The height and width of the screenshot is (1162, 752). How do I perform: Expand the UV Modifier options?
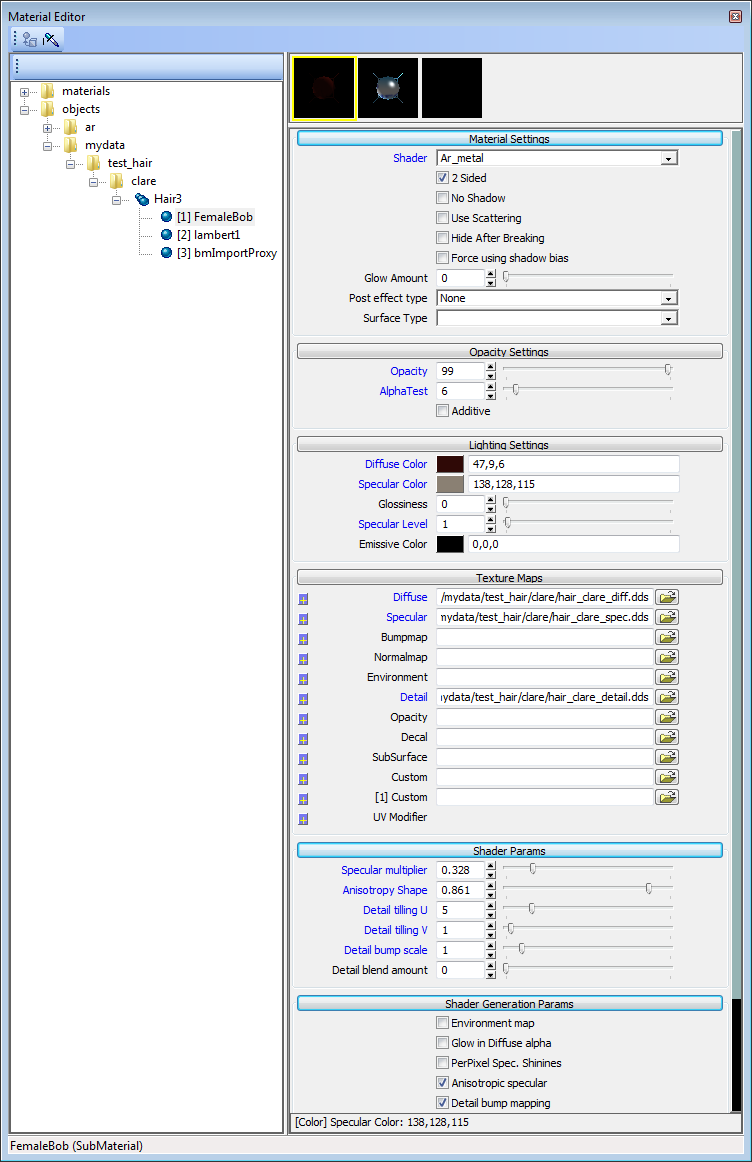(303, 819)
